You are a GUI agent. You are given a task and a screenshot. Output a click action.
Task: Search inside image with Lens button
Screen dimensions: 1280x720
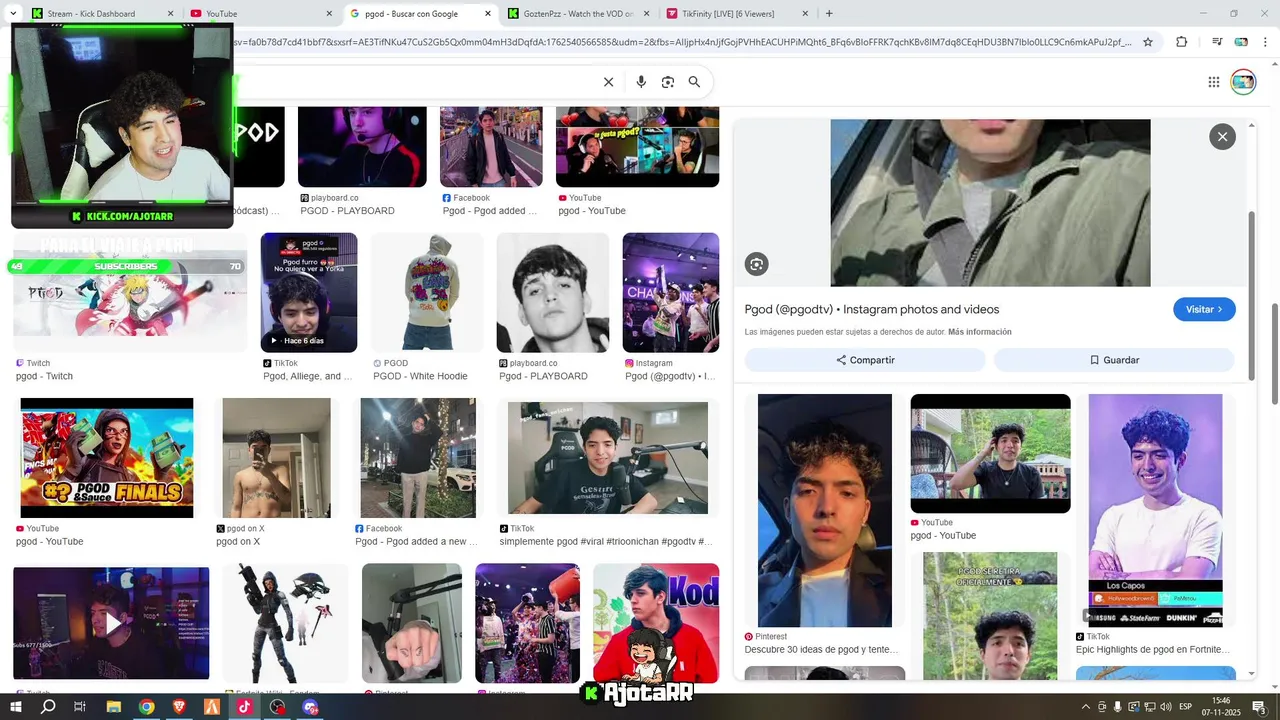pyautogui.click(x=756, y=264)
